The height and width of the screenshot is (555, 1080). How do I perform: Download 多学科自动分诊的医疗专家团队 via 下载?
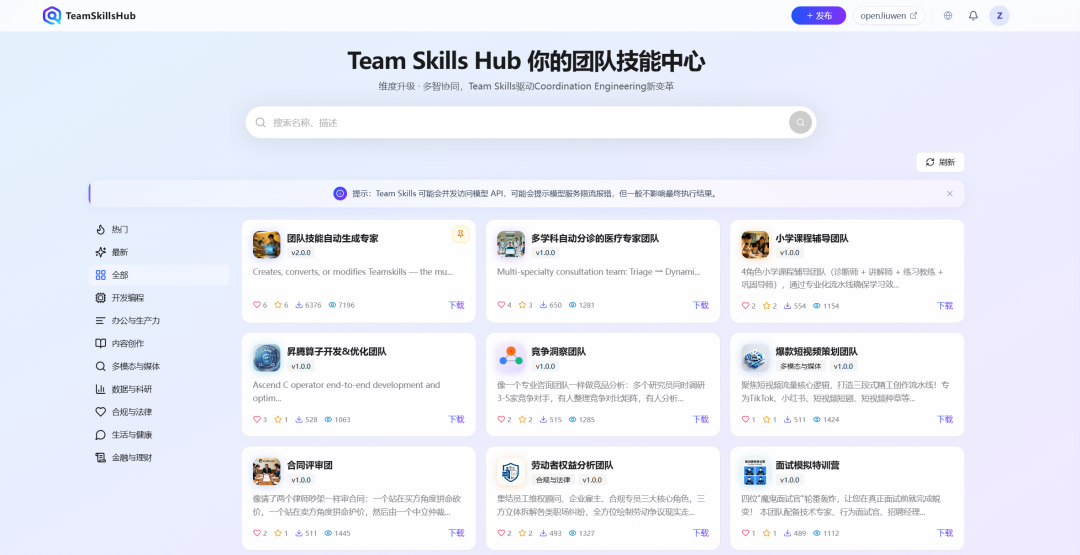click(700, 305)
